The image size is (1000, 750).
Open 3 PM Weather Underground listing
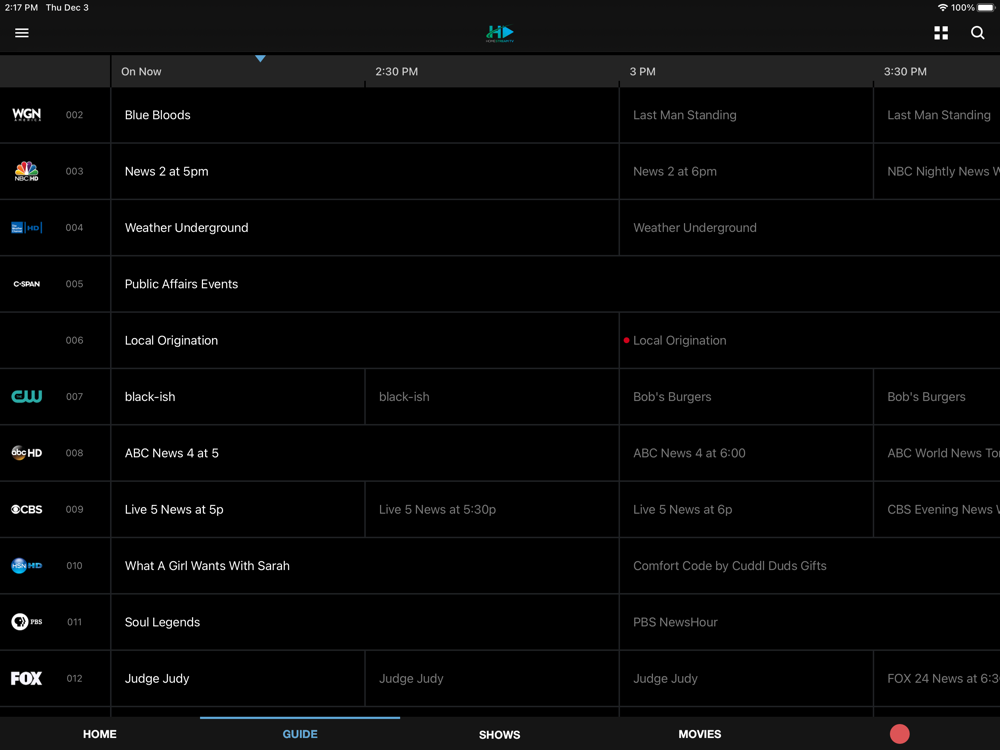810,228
